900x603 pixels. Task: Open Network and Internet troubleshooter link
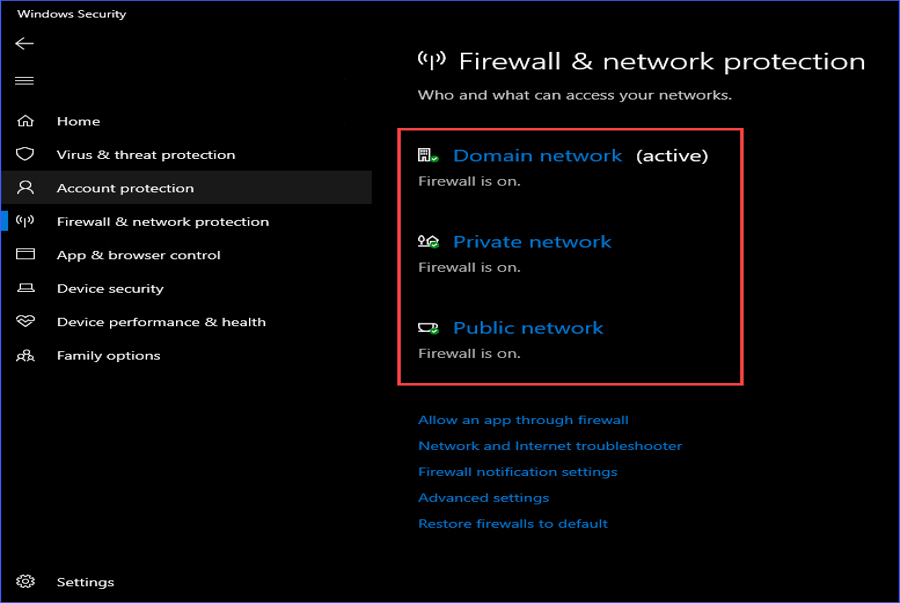point(550,446)
